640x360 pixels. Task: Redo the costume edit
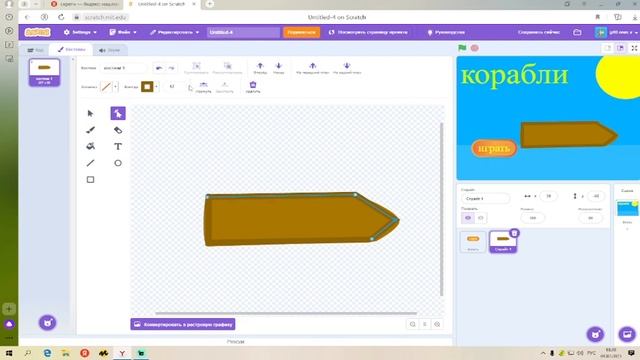click(171, 68)
